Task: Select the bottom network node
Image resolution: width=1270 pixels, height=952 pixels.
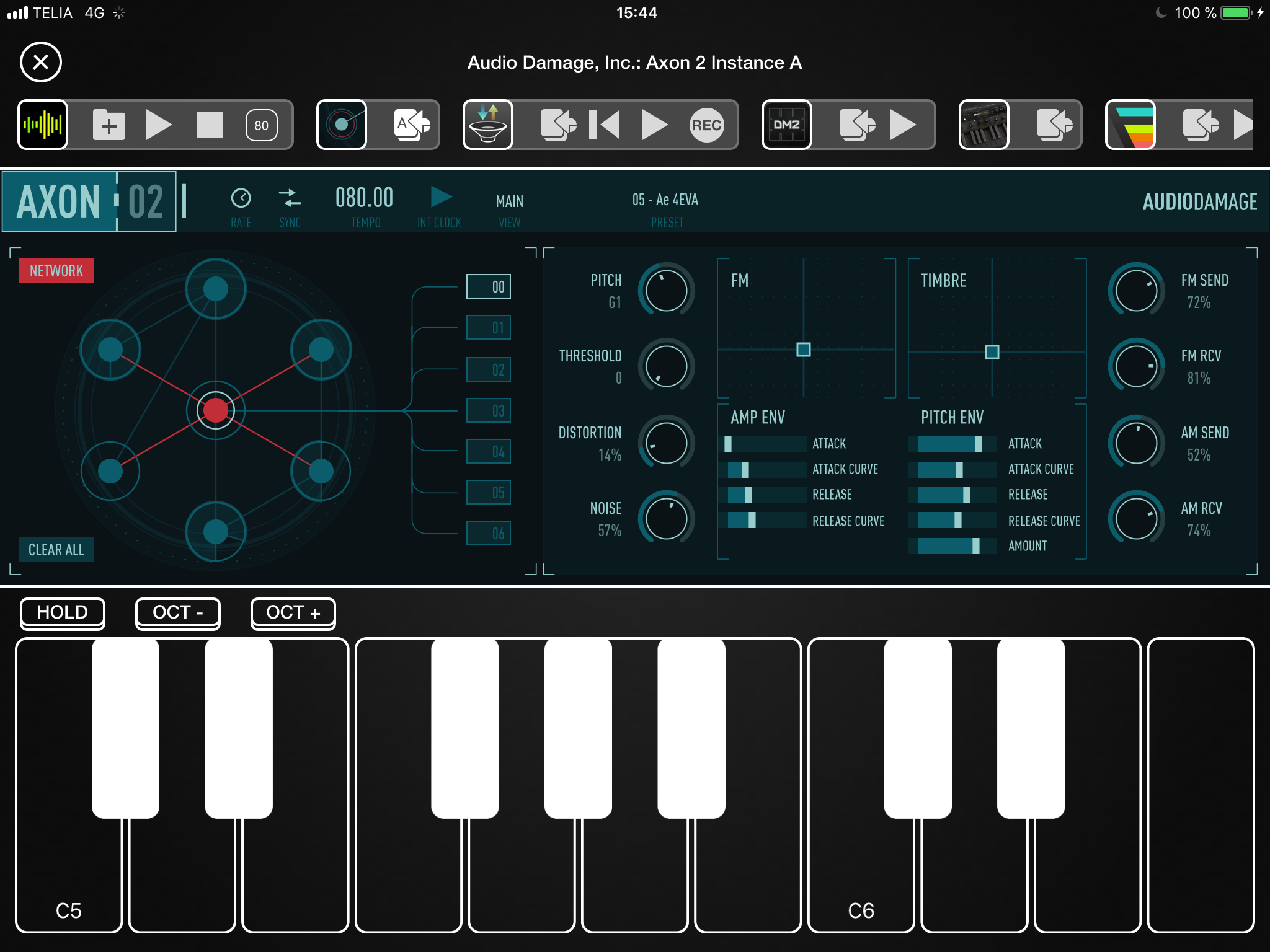Action: [x=216, y=532]
